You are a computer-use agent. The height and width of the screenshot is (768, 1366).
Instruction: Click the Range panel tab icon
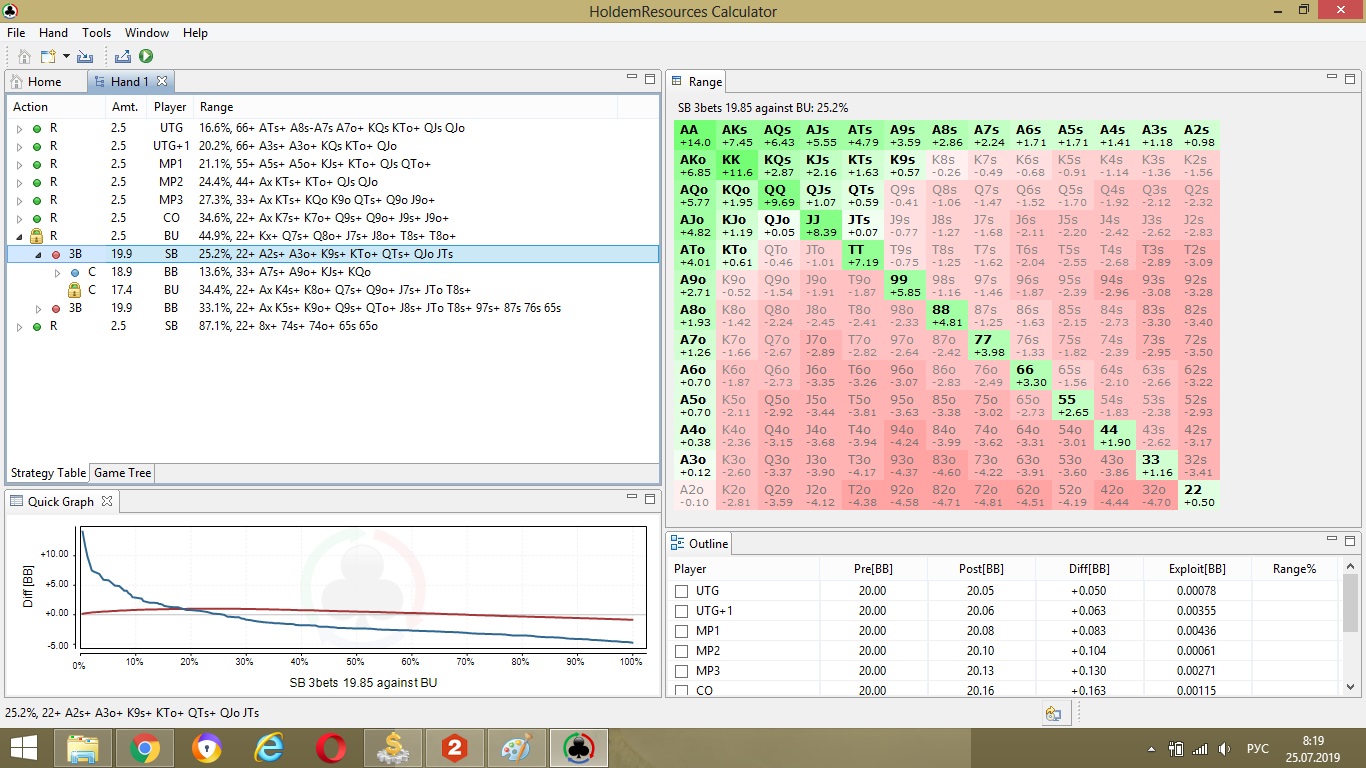click(x=677, y=82)
